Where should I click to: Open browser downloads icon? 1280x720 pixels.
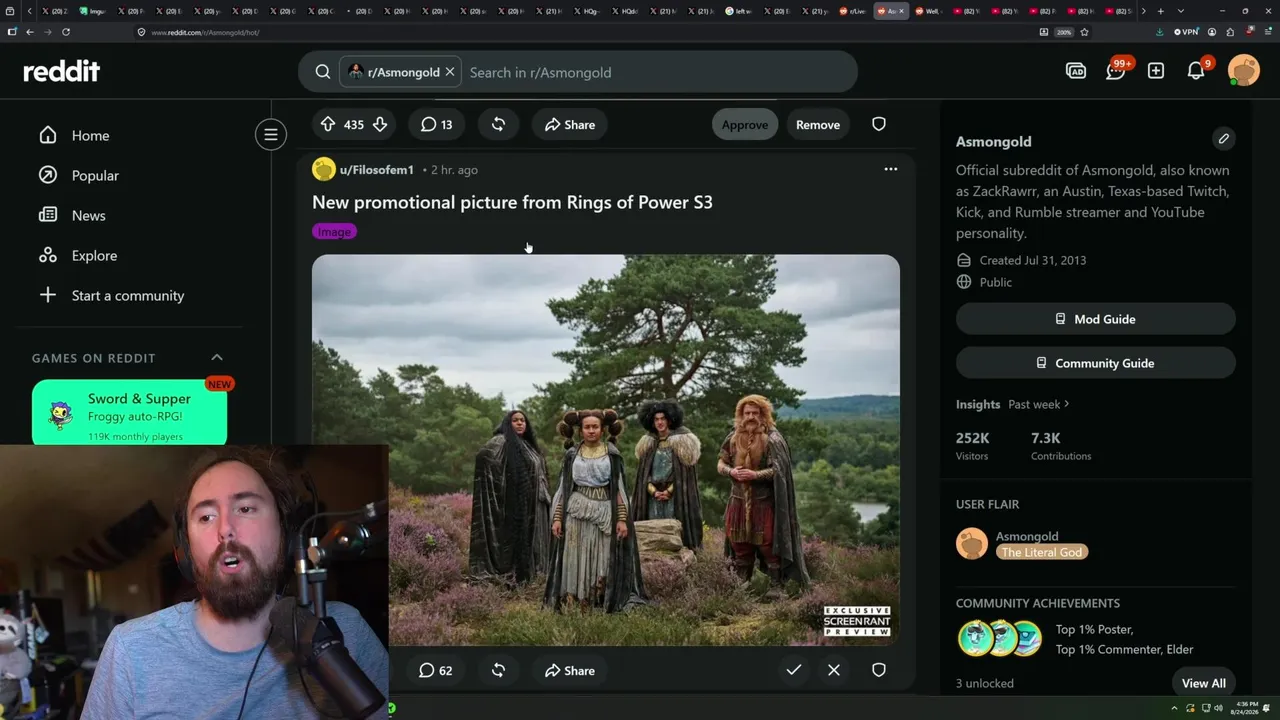[x=1159, y=32]
